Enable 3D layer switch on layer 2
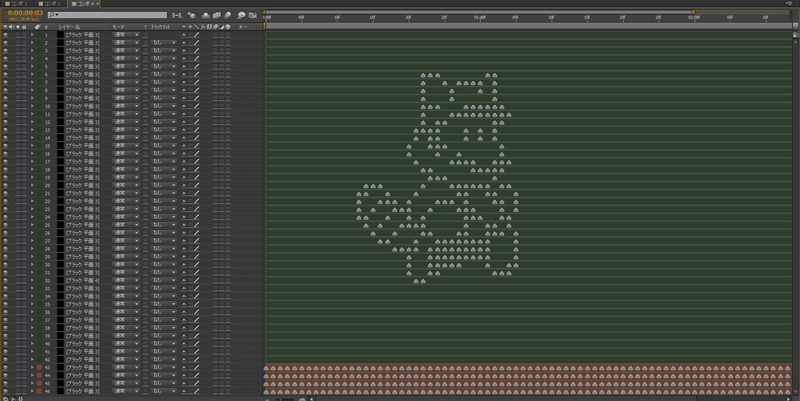This screenshot has width=800, height=401. click(228, 43)
